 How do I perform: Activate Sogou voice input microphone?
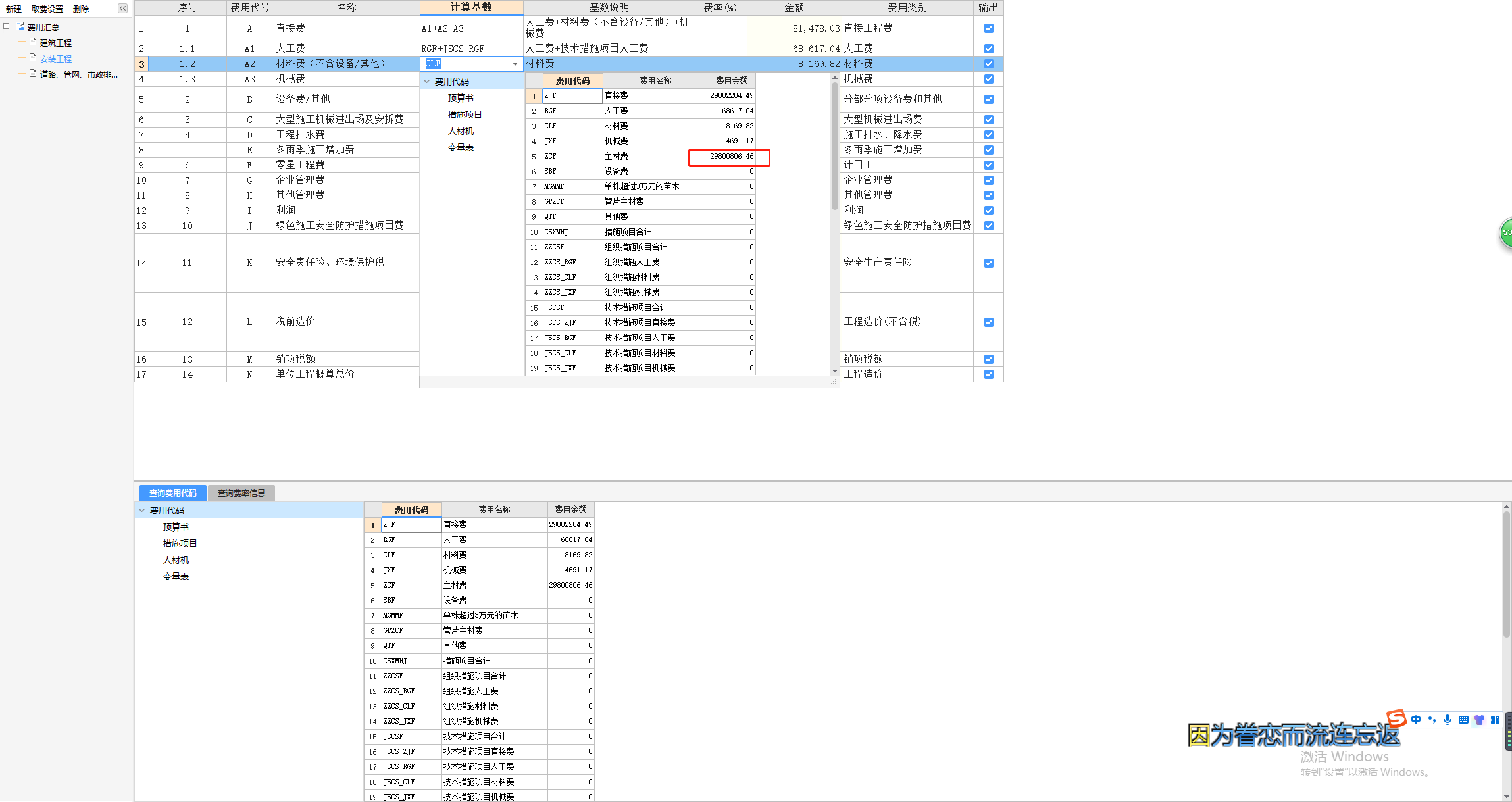(1448, 720)
